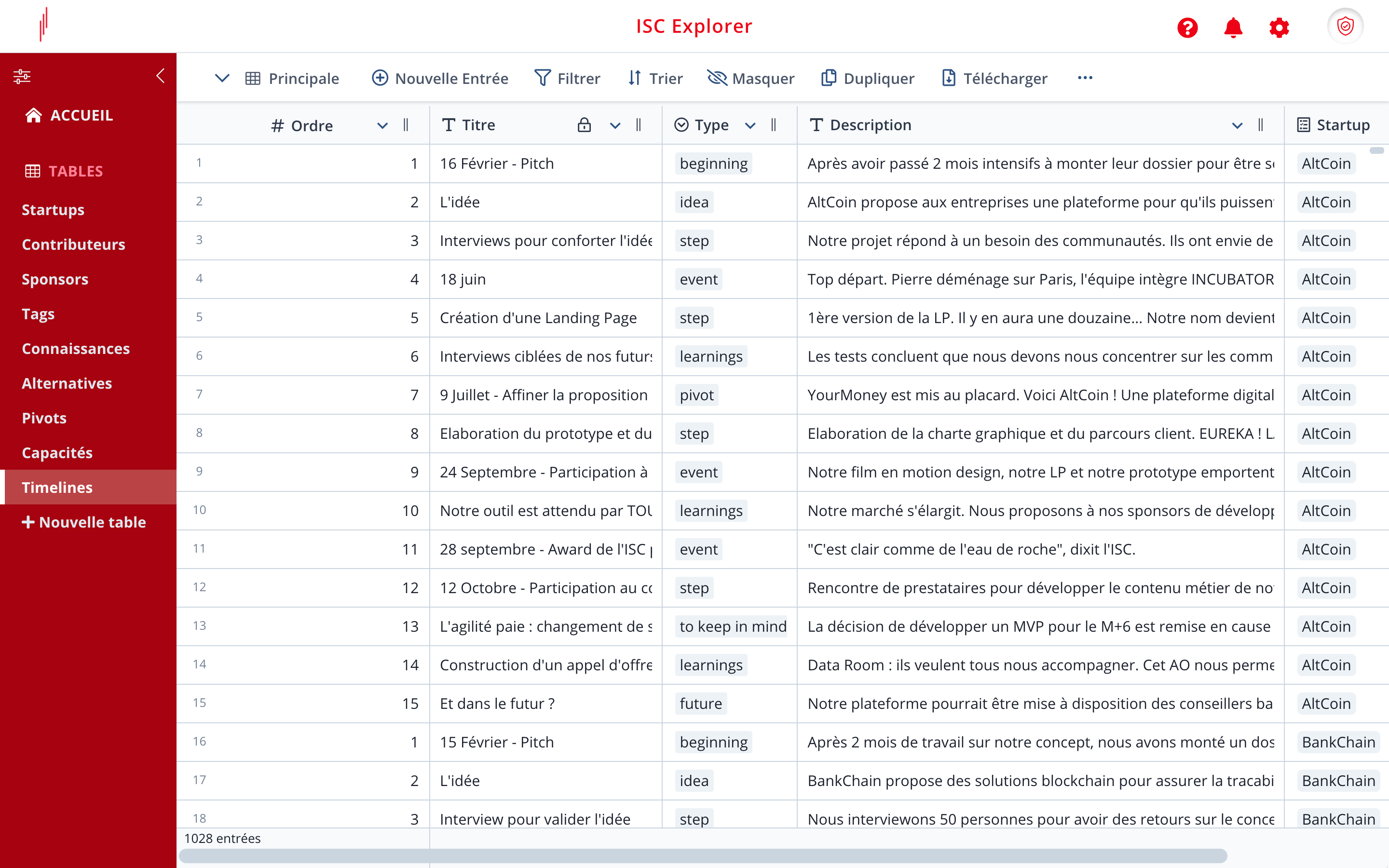1389x868 pixels.
Task: Click the 'pivot' type tag in row 7
Action: [x=696, y=395]
